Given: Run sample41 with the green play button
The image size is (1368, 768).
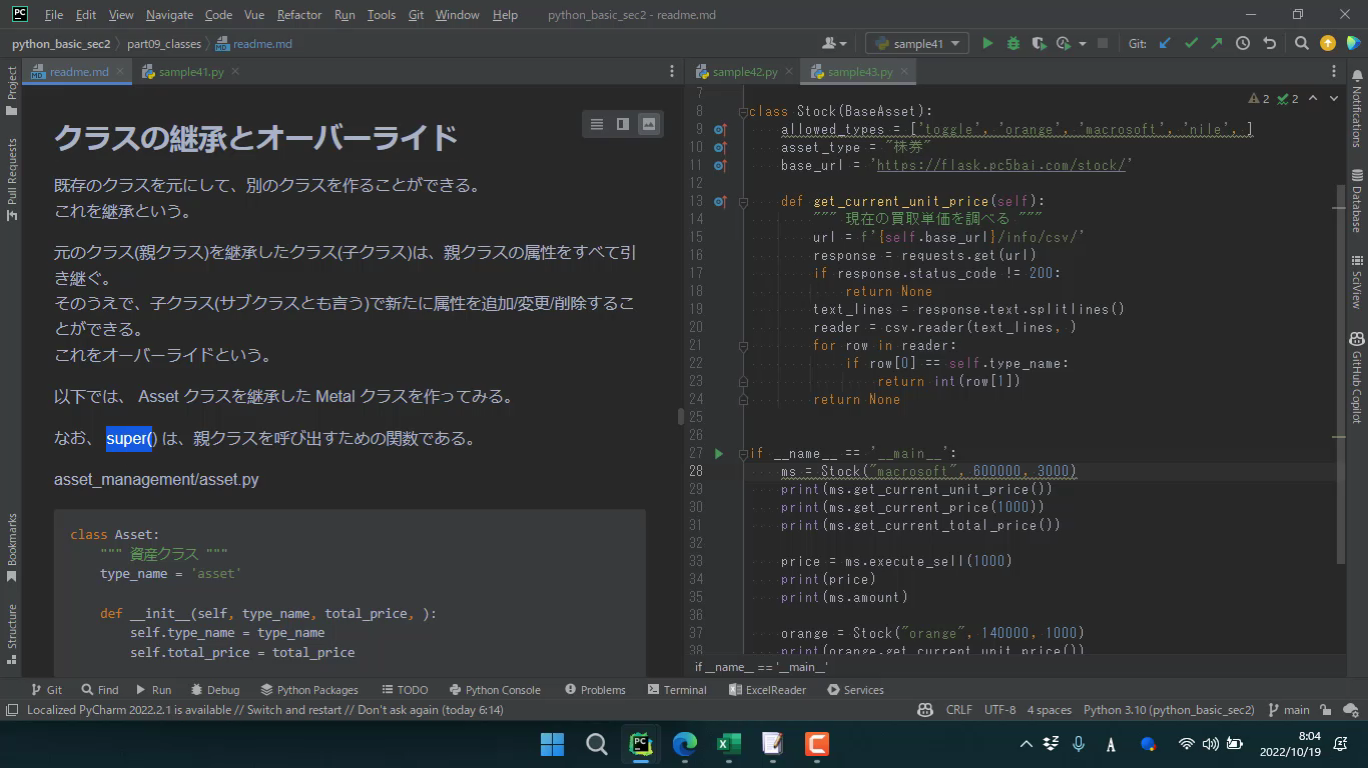Looking at the screenshot, I should (987, 43).
